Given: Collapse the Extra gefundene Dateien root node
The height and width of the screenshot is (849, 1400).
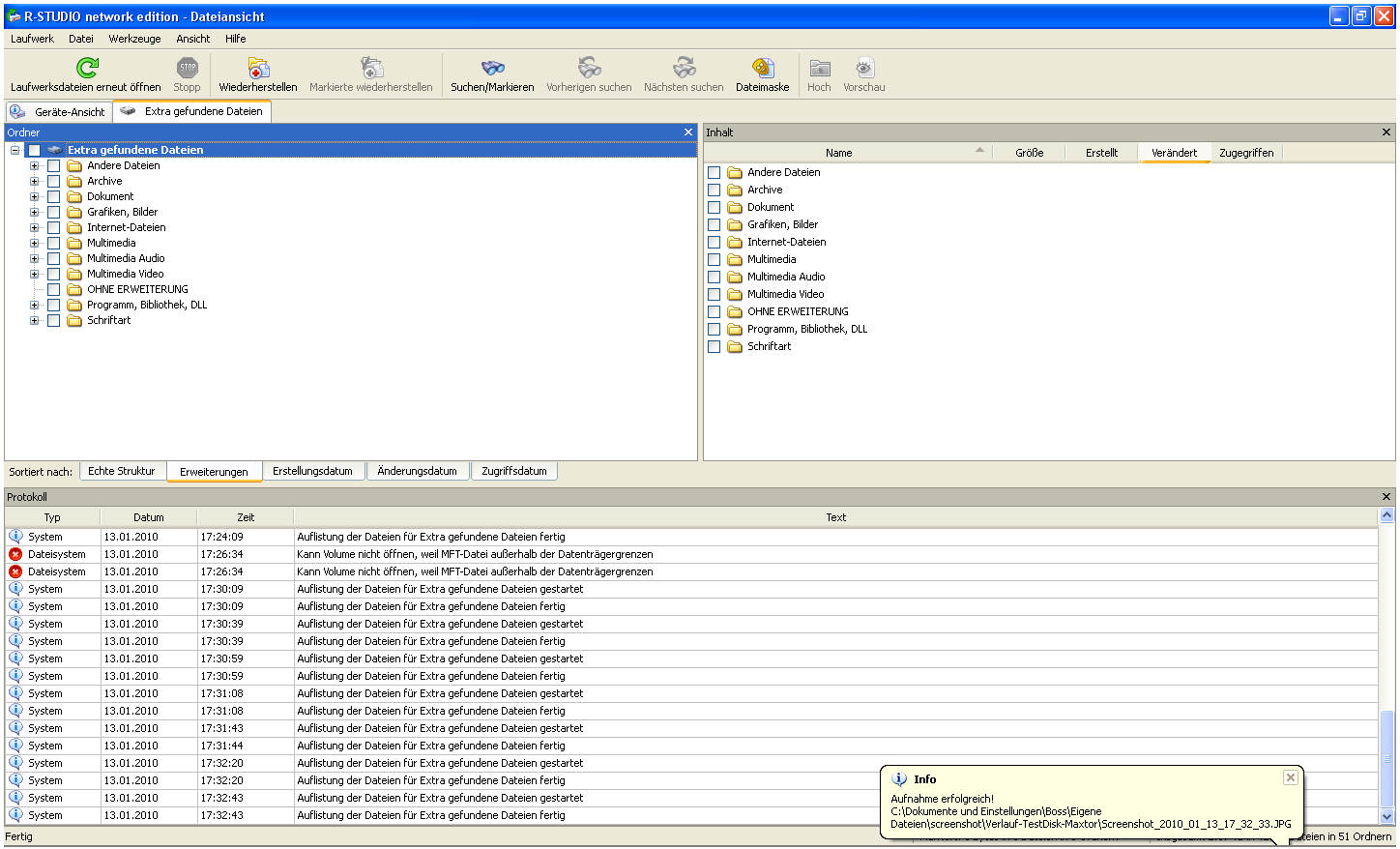Looking at the screenshot, I should coord(15,150).
